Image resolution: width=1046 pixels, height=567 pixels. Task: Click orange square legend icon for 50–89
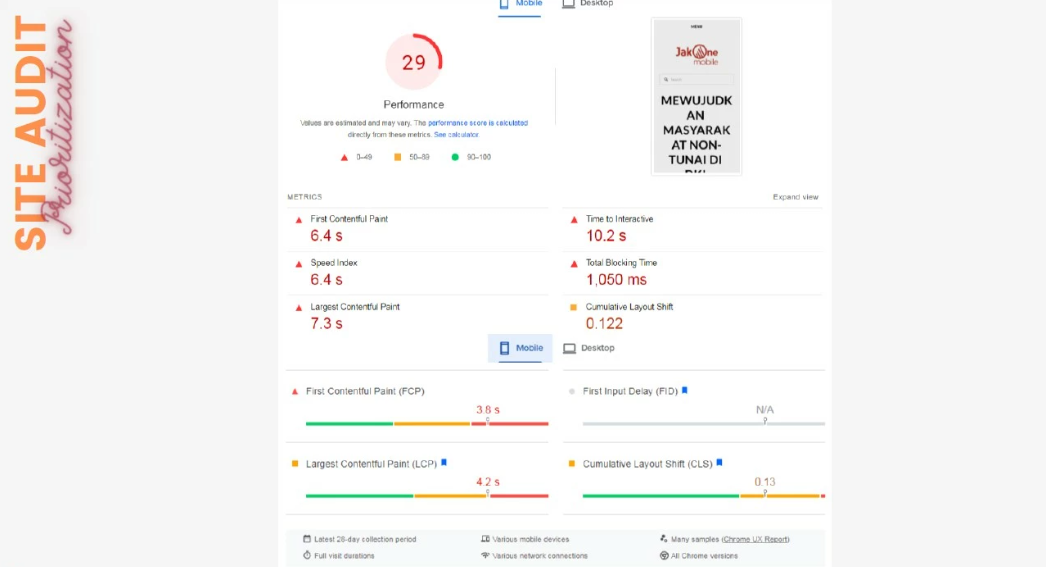point(398,157)
